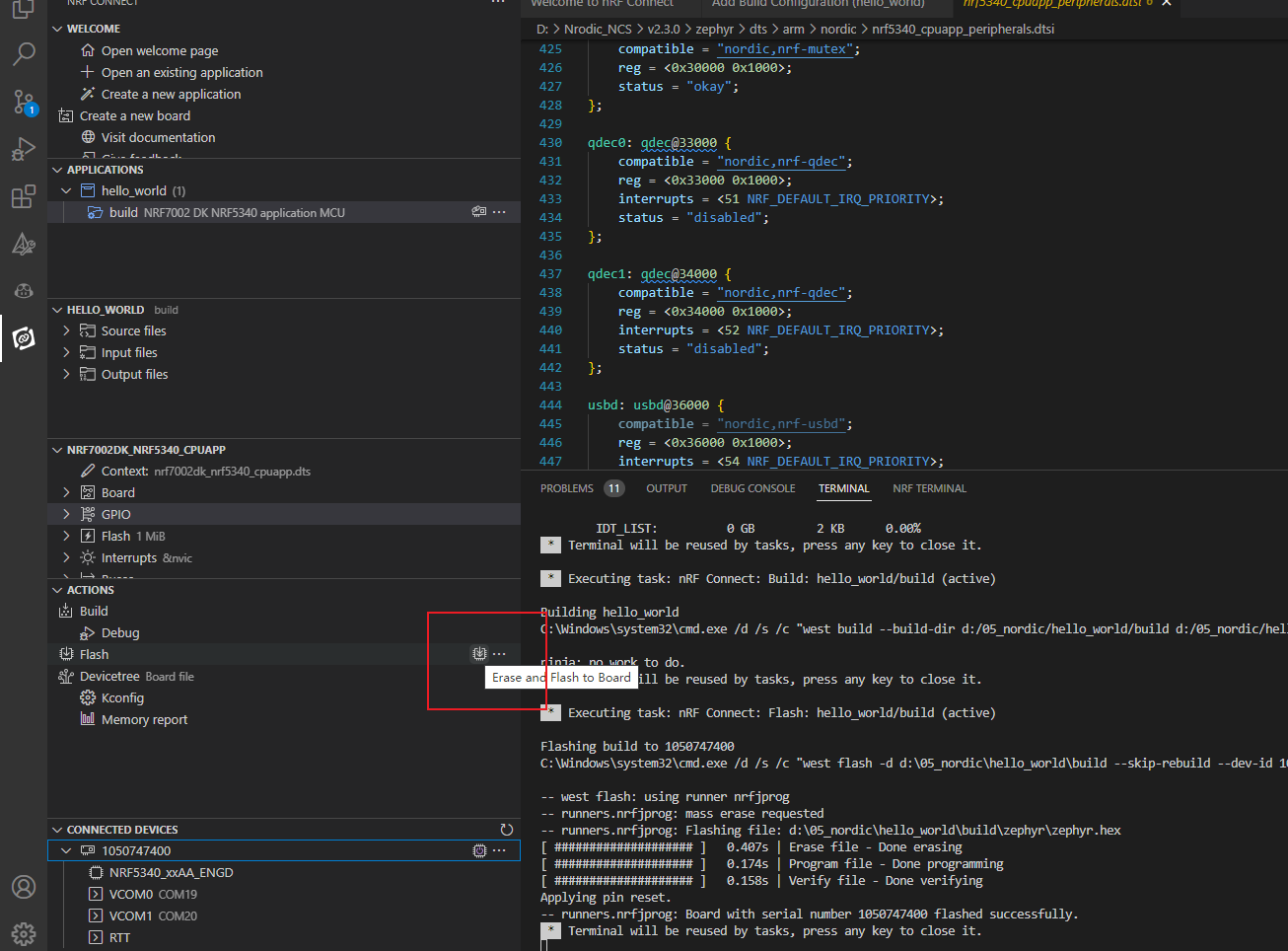Screen dimensions: 1288x951
Task: Open more actions on the build configuration row
Action: pyautogui.click(x=500, y=212)
